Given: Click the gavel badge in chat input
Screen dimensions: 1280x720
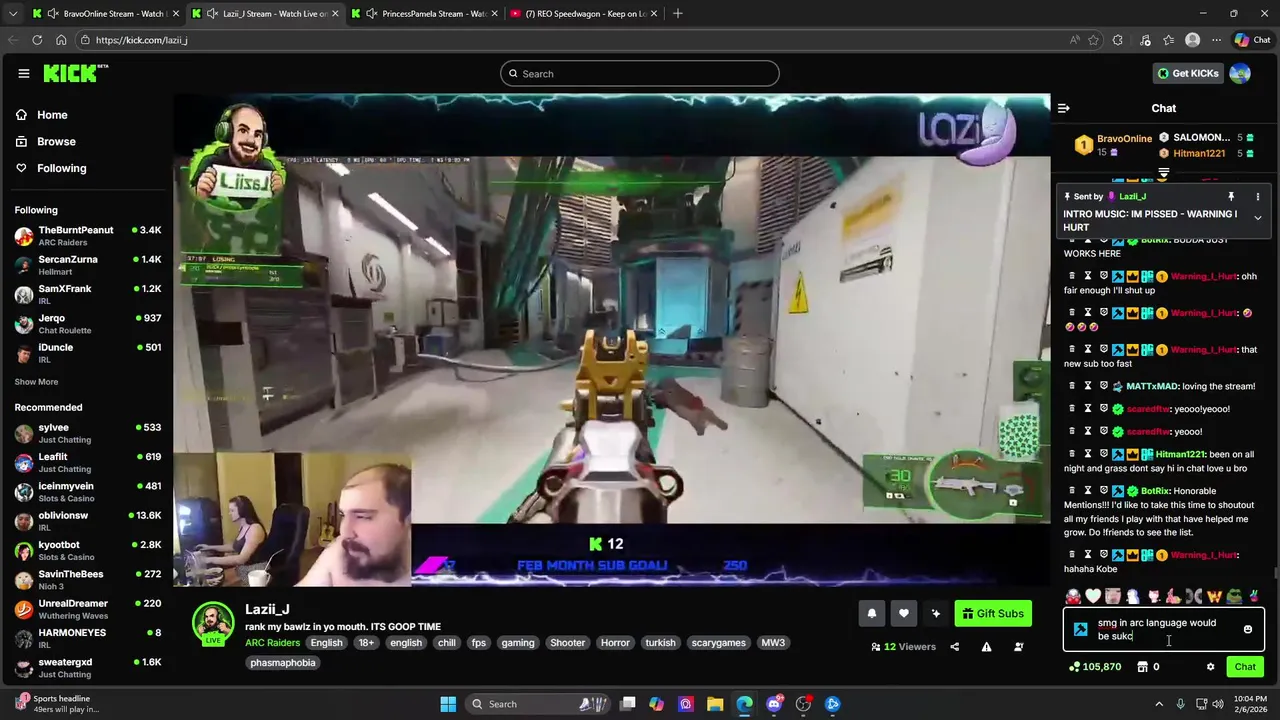Looking at the screenshot, I should point(1080,629).
